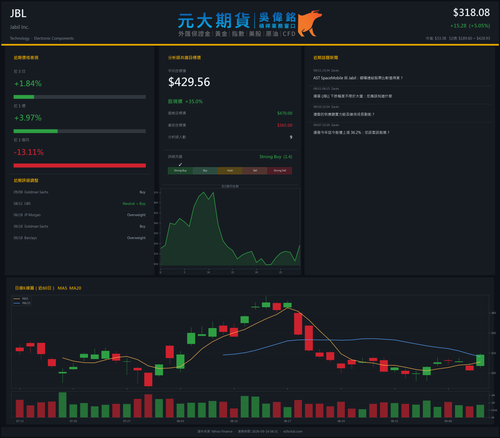Select the Strong Sell rating segment
Screen dimensions: 500x438
(280, 171)
